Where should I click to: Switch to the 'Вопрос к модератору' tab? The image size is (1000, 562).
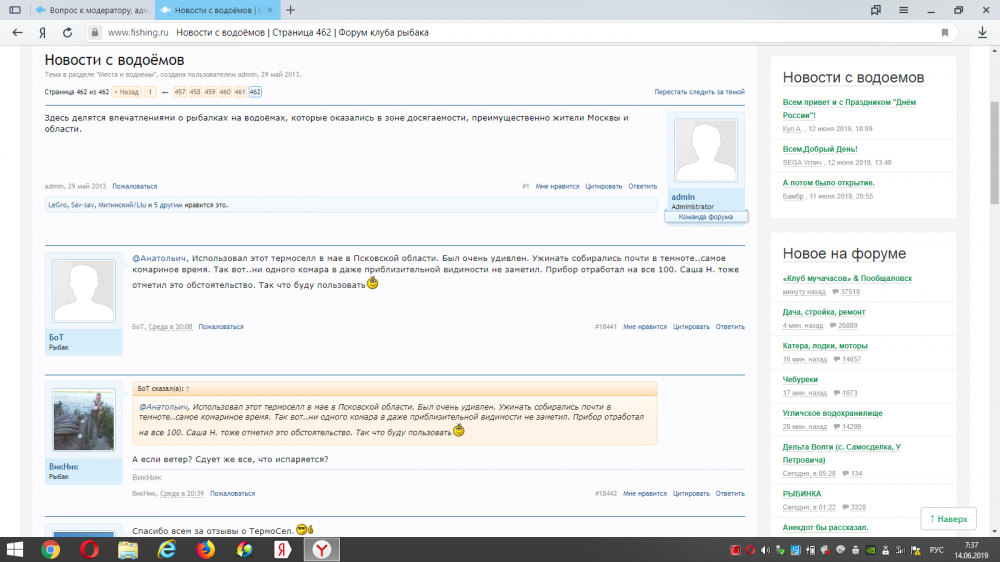[90, 9]
